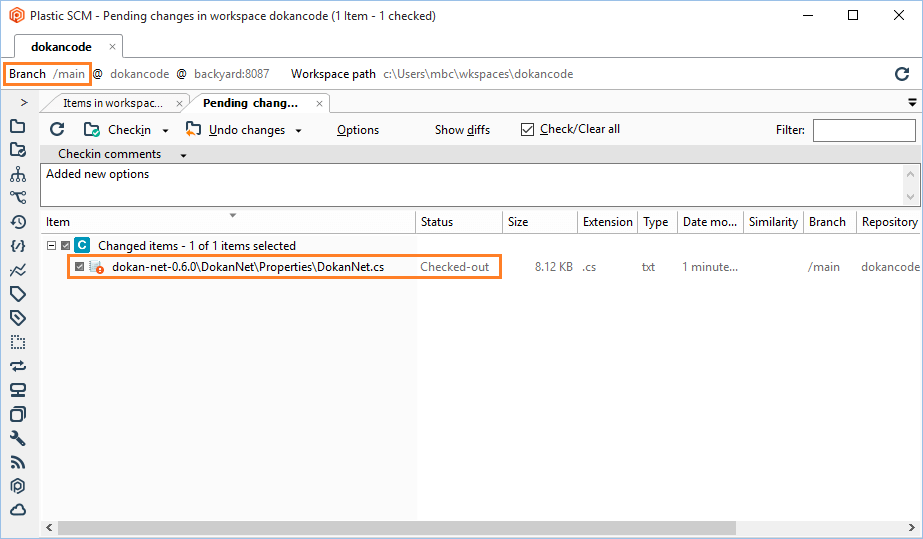Click the Show diffs button
This screenshot has width=923, height=539.
tap(462, 130)
